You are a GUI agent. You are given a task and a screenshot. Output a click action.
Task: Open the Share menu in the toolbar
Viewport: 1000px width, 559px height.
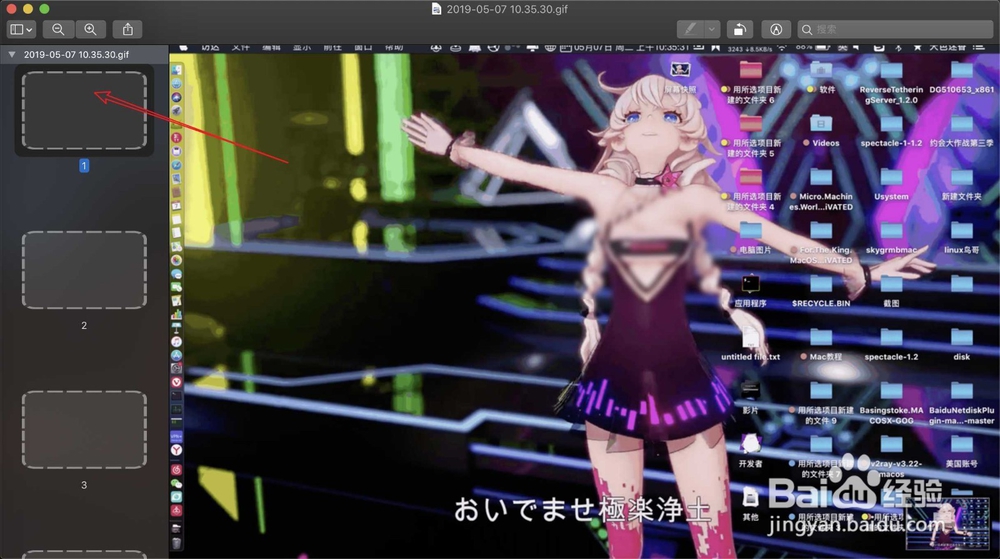(128, 29)
